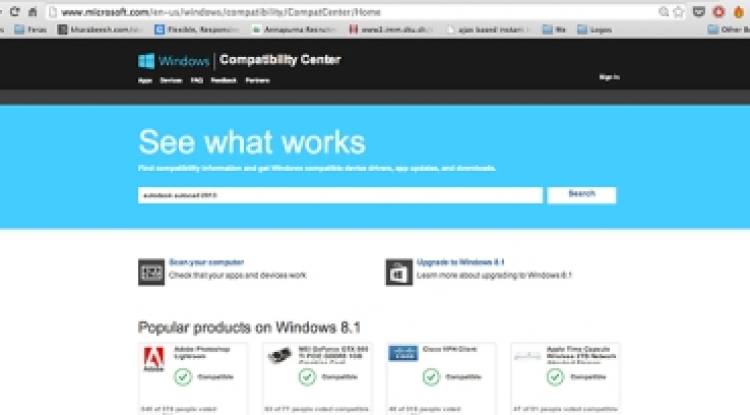The height and width of the screenshot is (415, 750).
Task: Click the Upgrade to Windows 8.1 store icon
Action: [399, 272]
